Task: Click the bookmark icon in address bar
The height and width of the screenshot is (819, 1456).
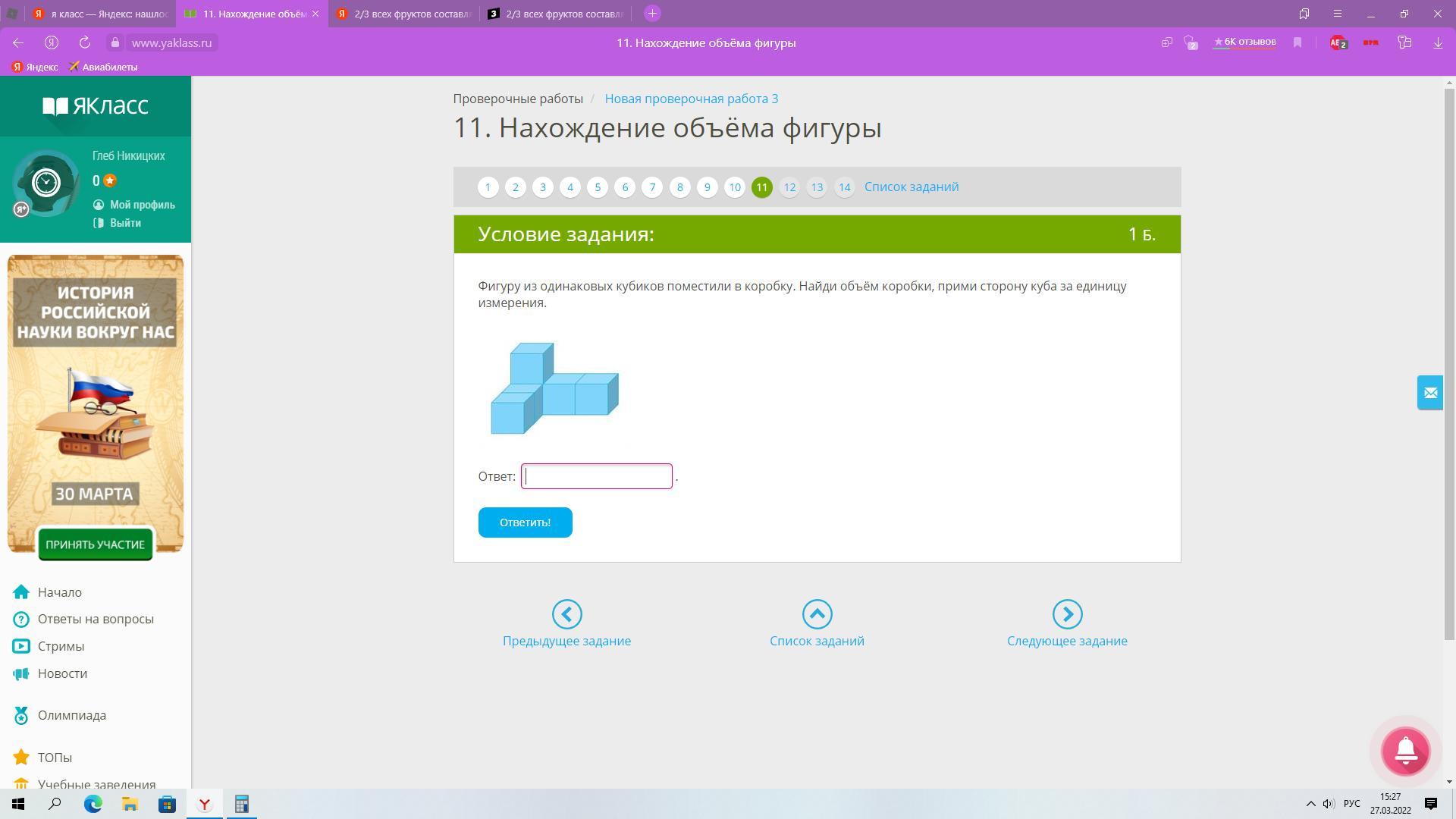Action: (x=1298, y=43)
